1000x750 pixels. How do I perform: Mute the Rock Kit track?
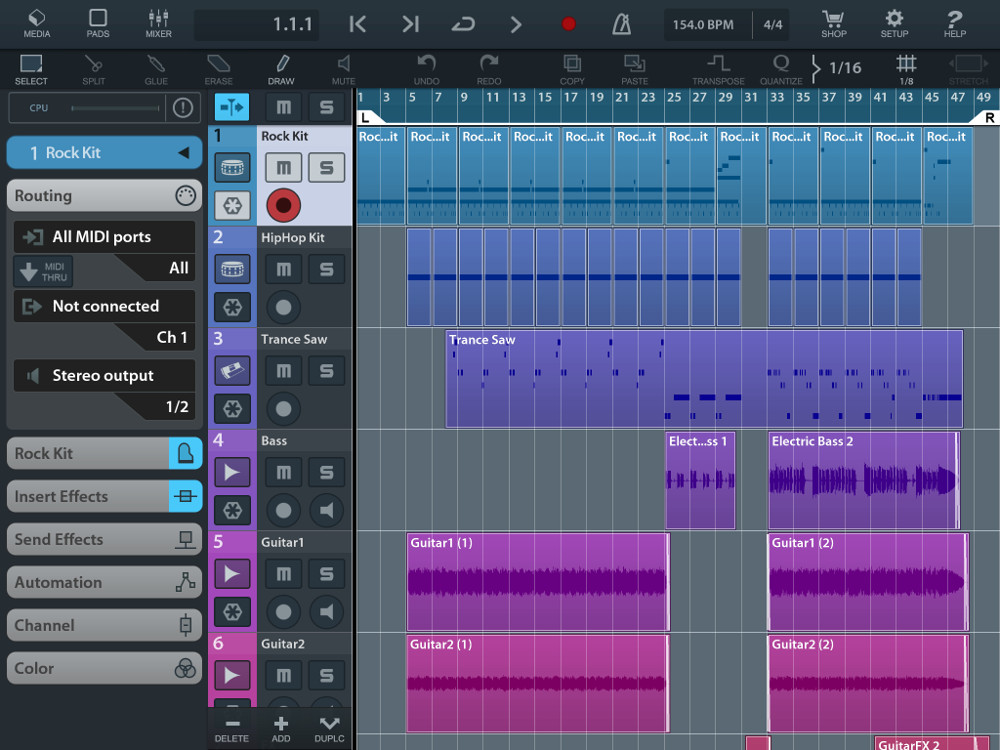pos(283,168)
